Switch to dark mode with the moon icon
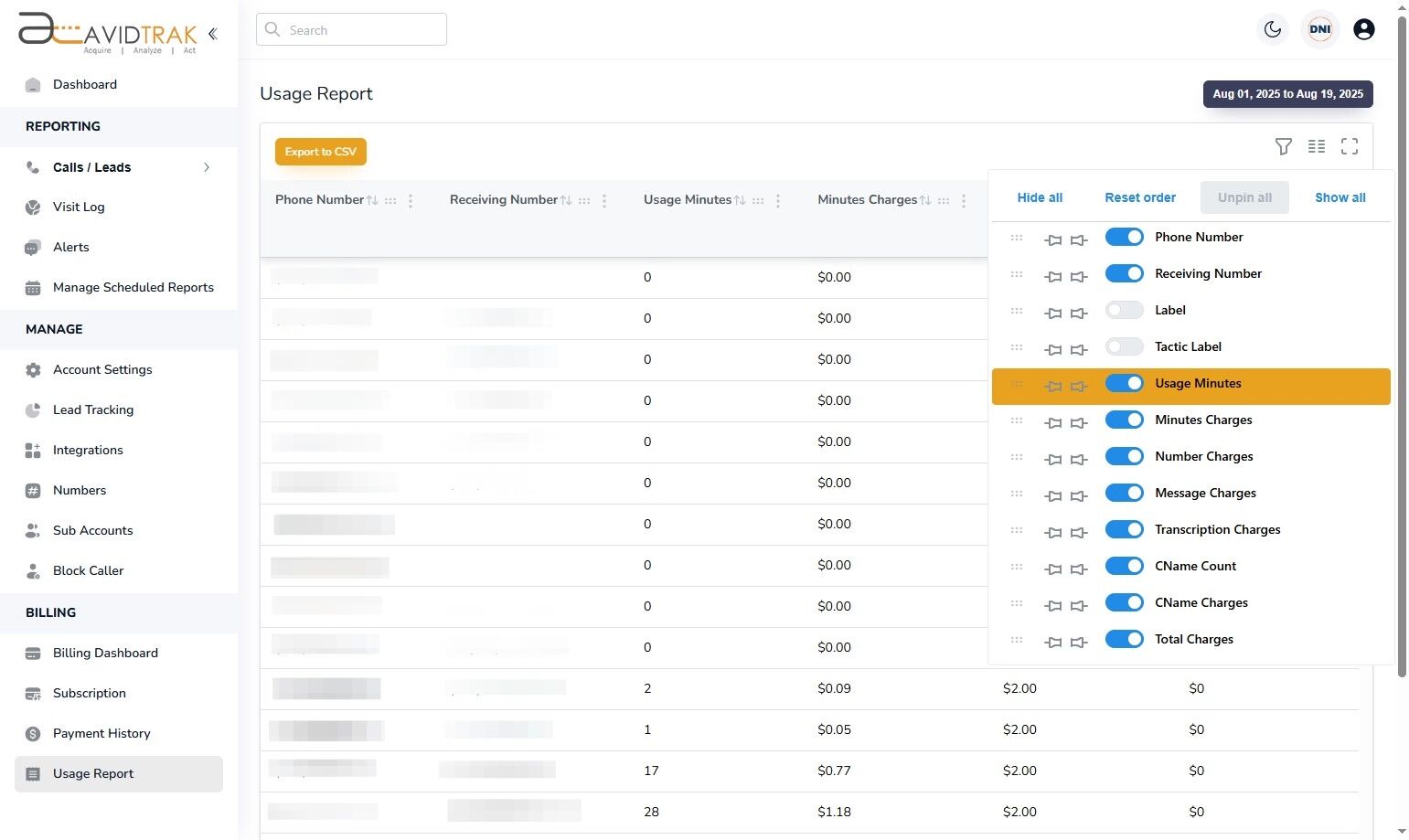The image size is (1409, 840). (1272, 29)
